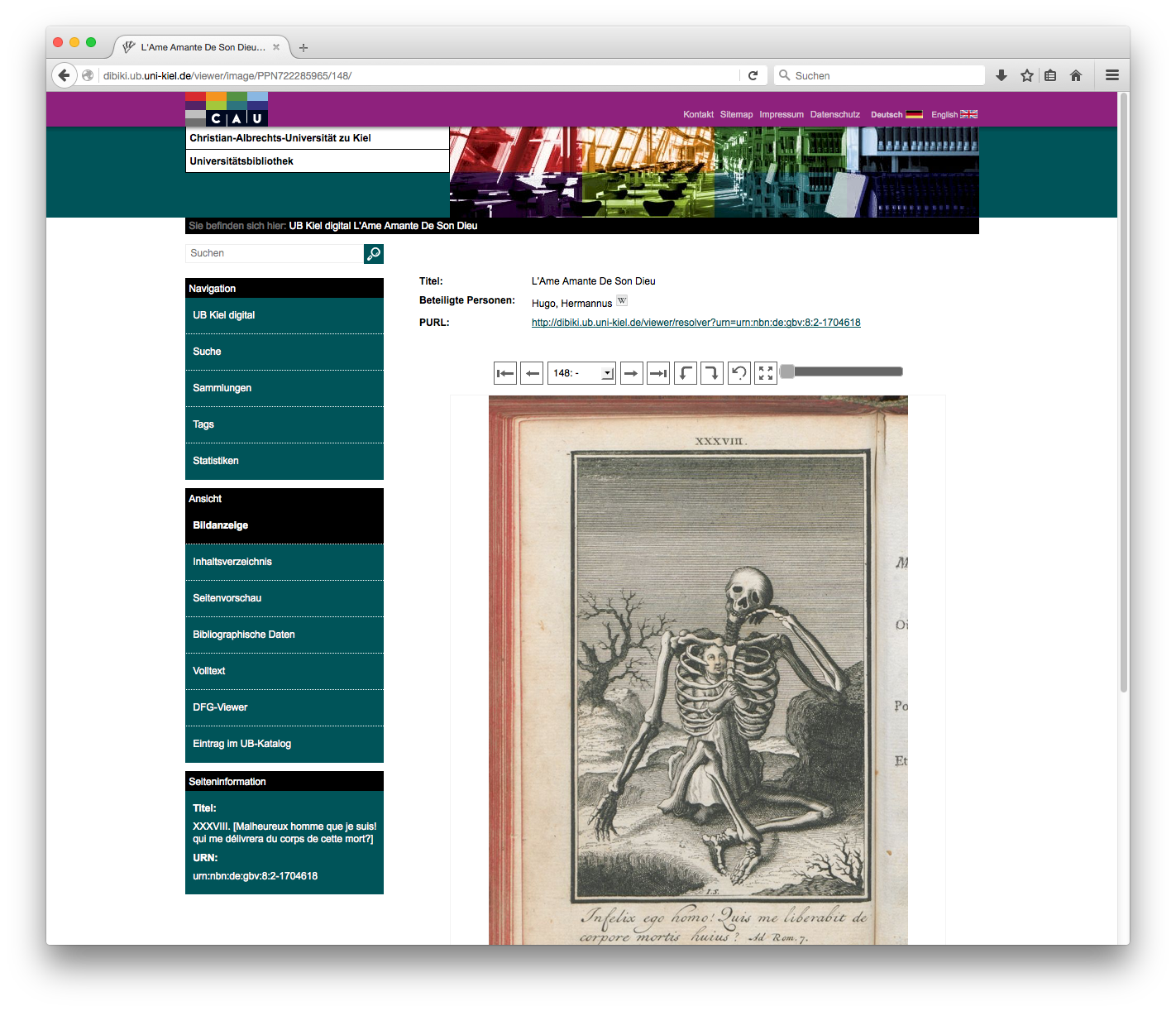Switch to Inhaltsverzeichnis view
The height and width of the screenshot is (1011, 1176).
pyautogui.click(x=284, y=562)
